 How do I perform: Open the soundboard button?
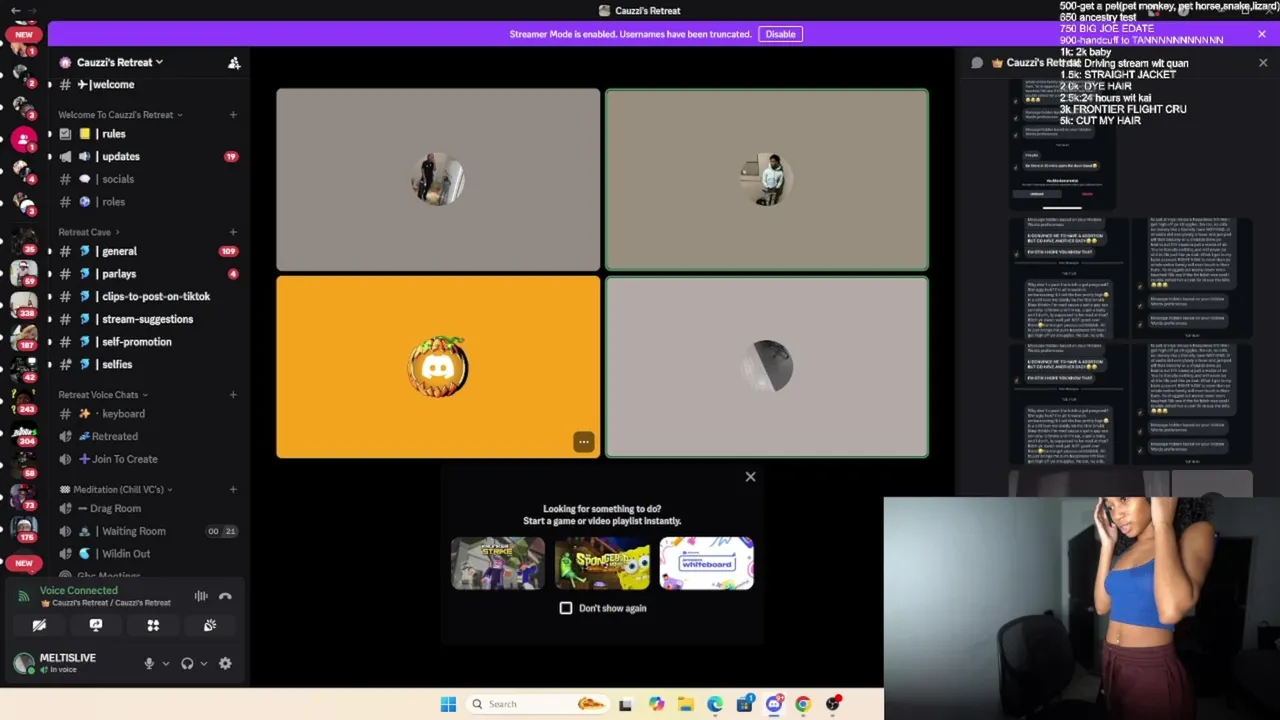[210, 625]
